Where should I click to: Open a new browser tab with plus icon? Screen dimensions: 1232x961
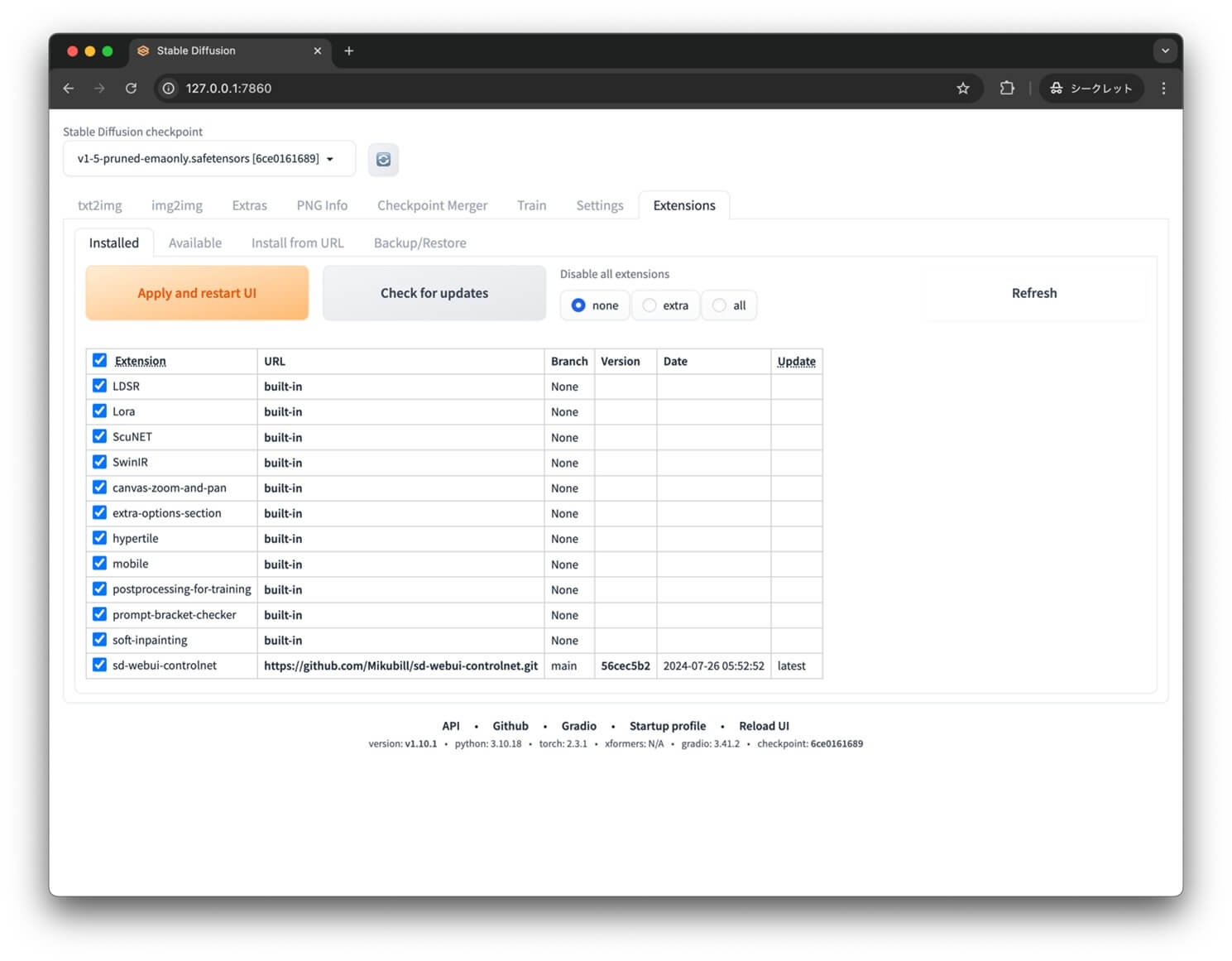(349, 50)
